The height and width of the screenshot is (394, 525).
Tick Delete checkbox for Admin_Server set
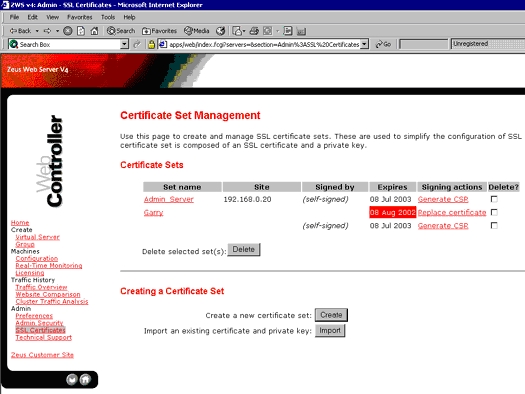[494, 199]
